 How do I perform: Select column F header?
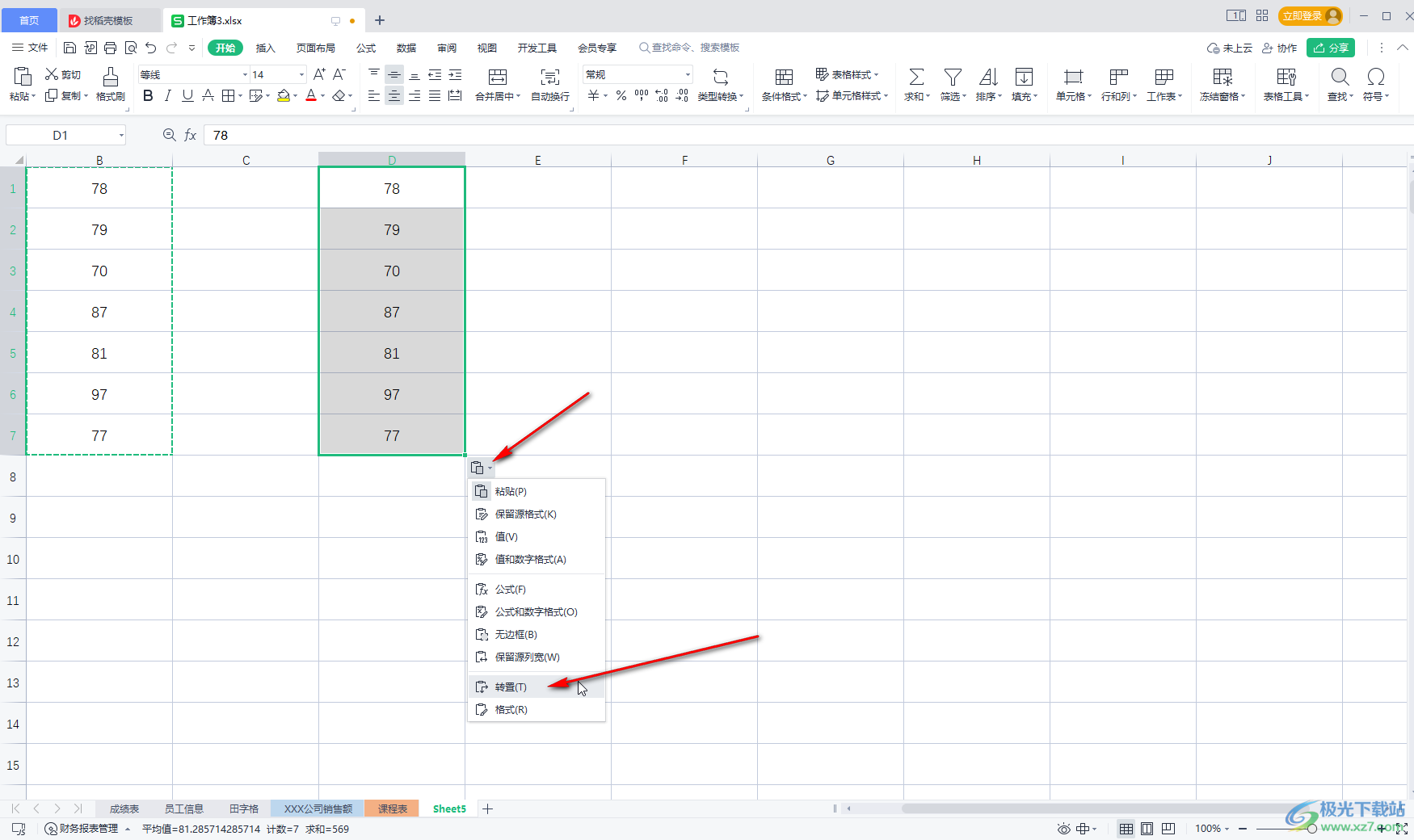click(684, 160)
